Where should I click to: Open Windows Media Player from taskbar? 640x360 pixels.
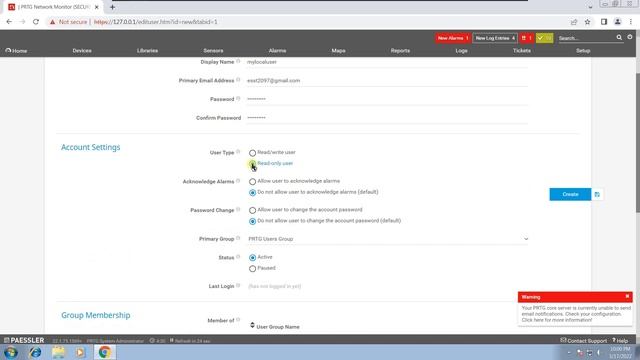(x=80, y=352)
